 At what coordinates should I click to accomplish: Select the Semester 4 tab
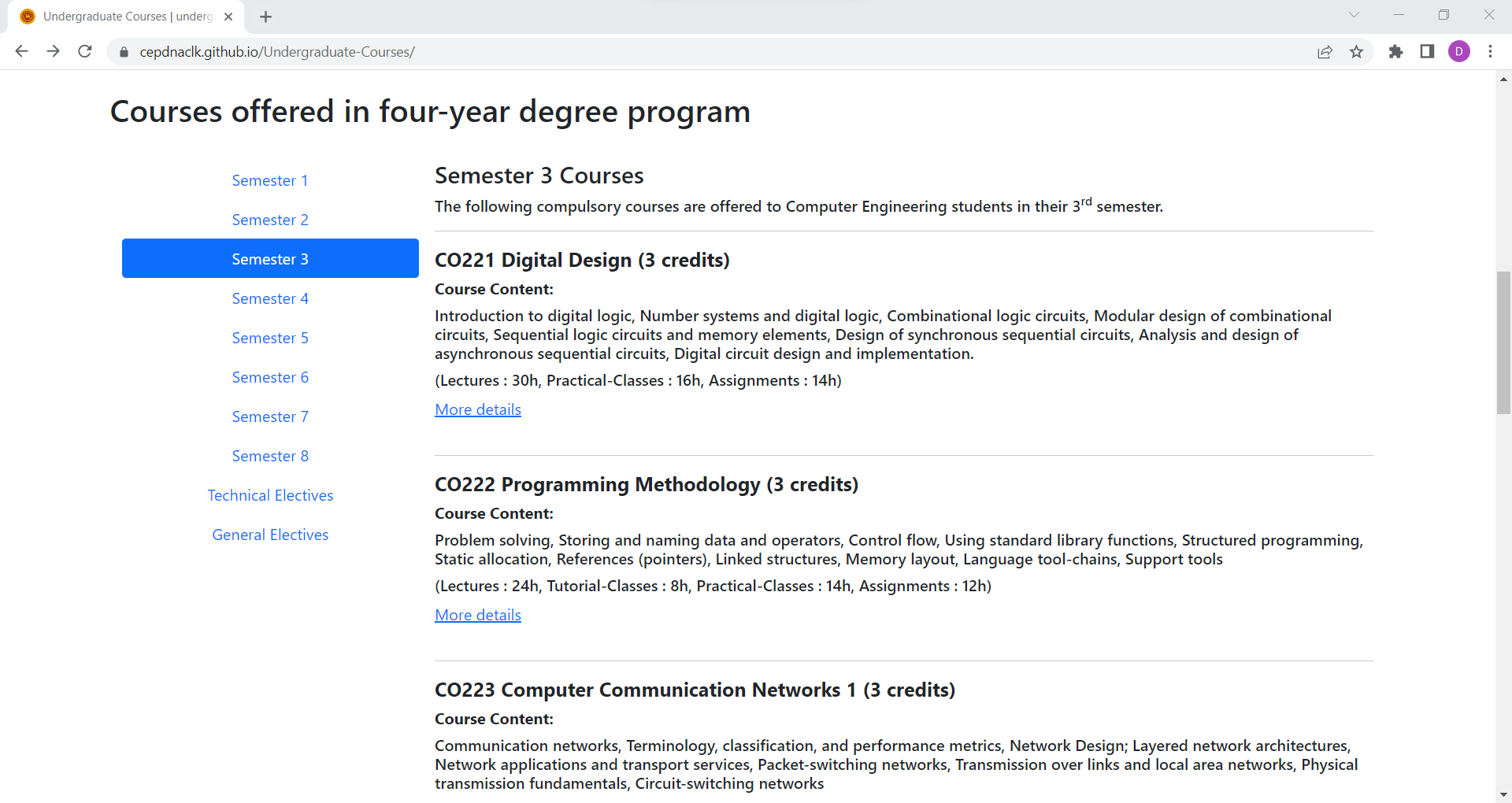(x=270, y=298)
